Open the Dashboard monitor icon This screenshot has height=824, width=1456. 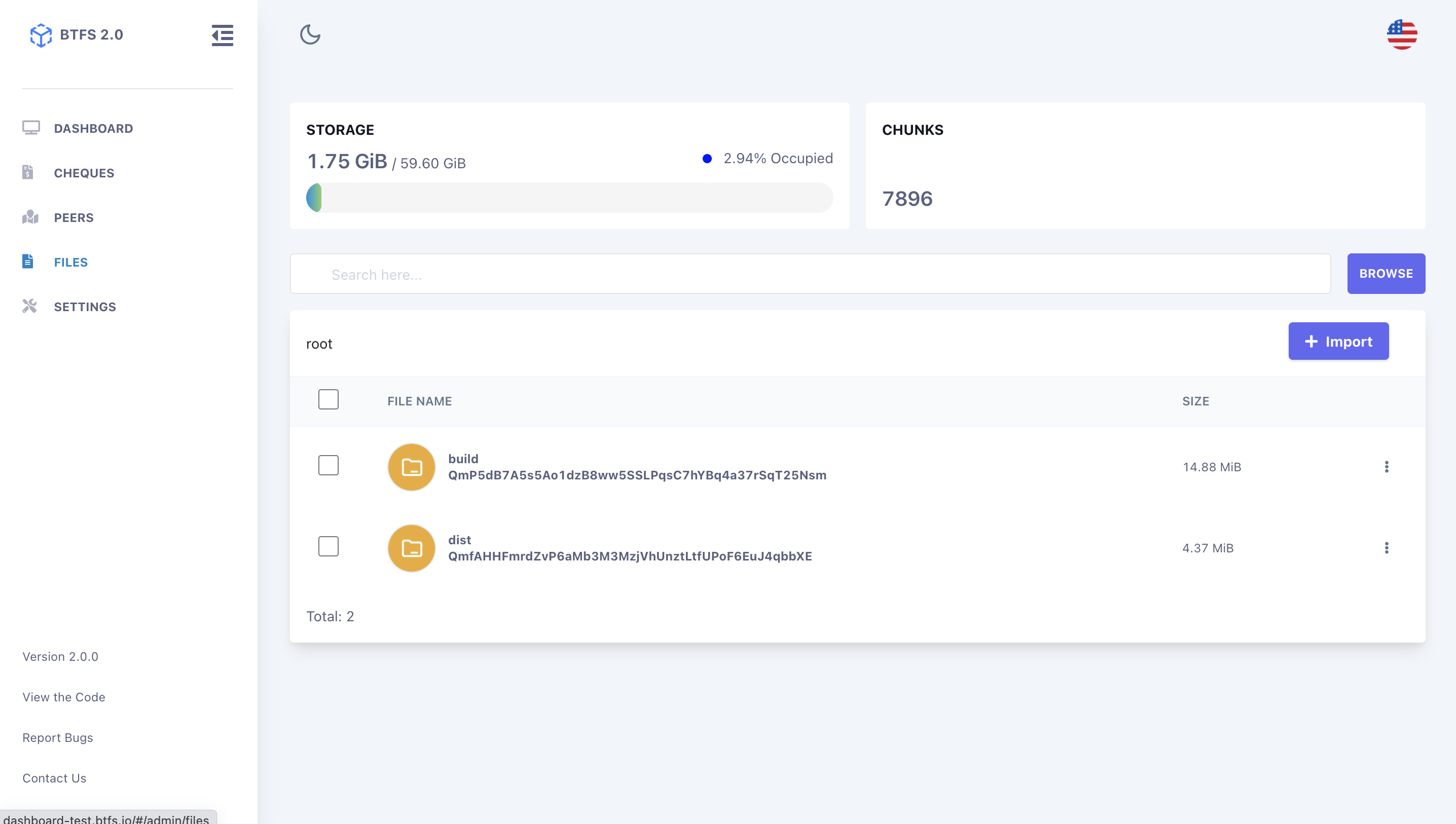(31, 128)
